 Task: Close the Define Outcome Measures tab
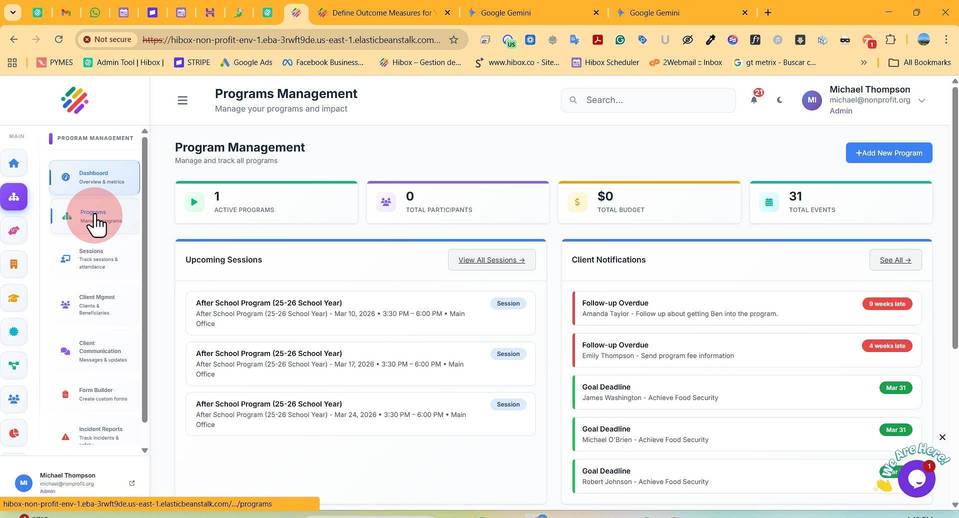point(447,12)
